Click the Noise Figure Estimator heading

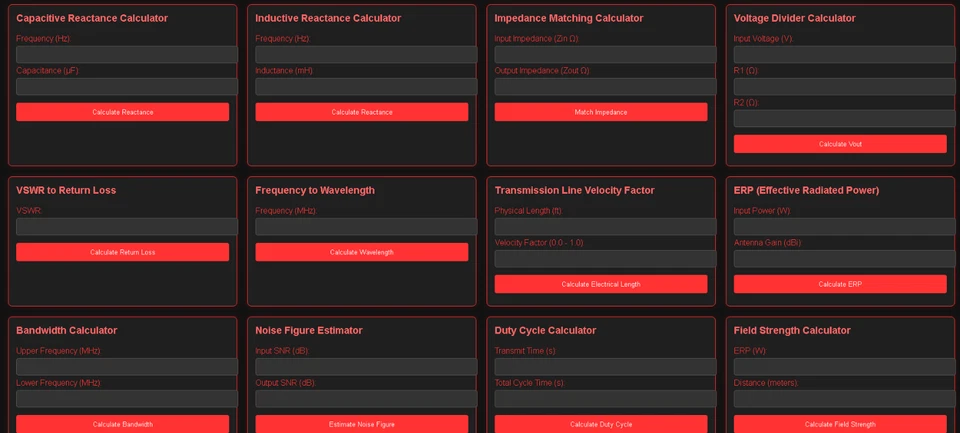coord(309,331)
